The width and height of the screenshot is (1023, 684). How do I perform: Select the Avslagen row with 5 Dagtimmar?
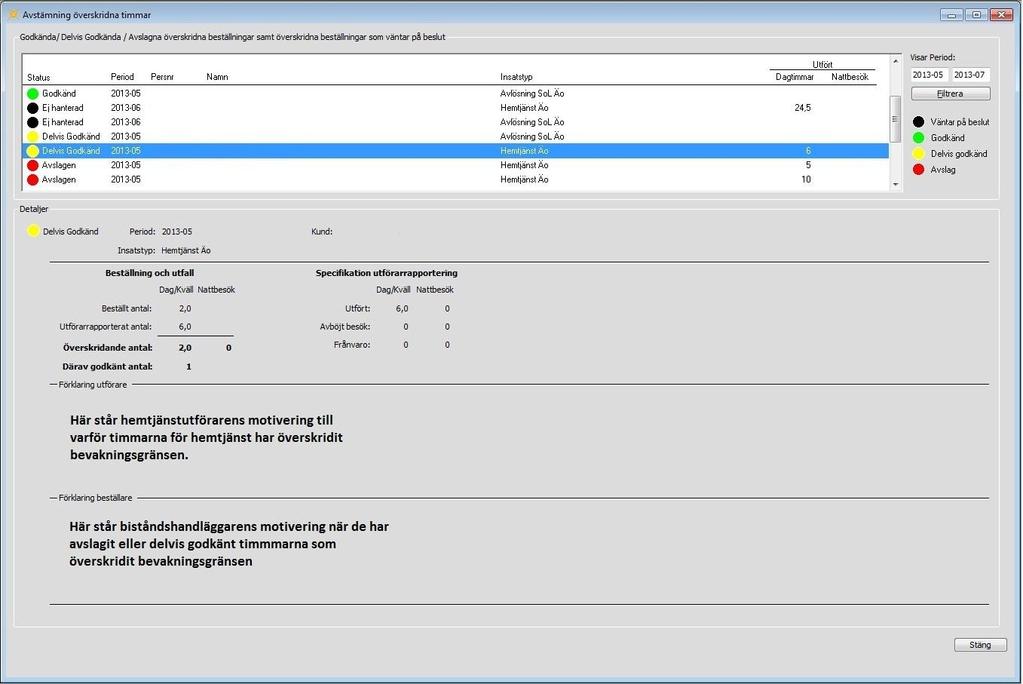[x=455, y=166]
